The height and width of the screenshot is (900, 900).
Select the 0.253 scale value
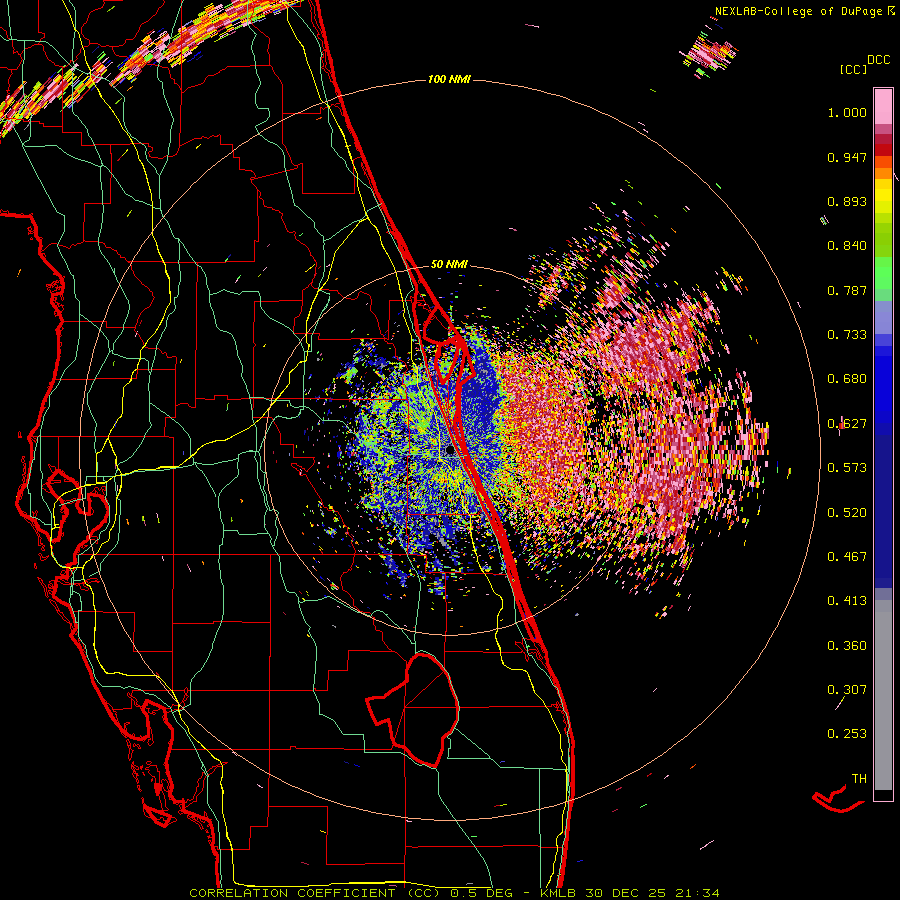pyautogui.click(x=847, y=734)
